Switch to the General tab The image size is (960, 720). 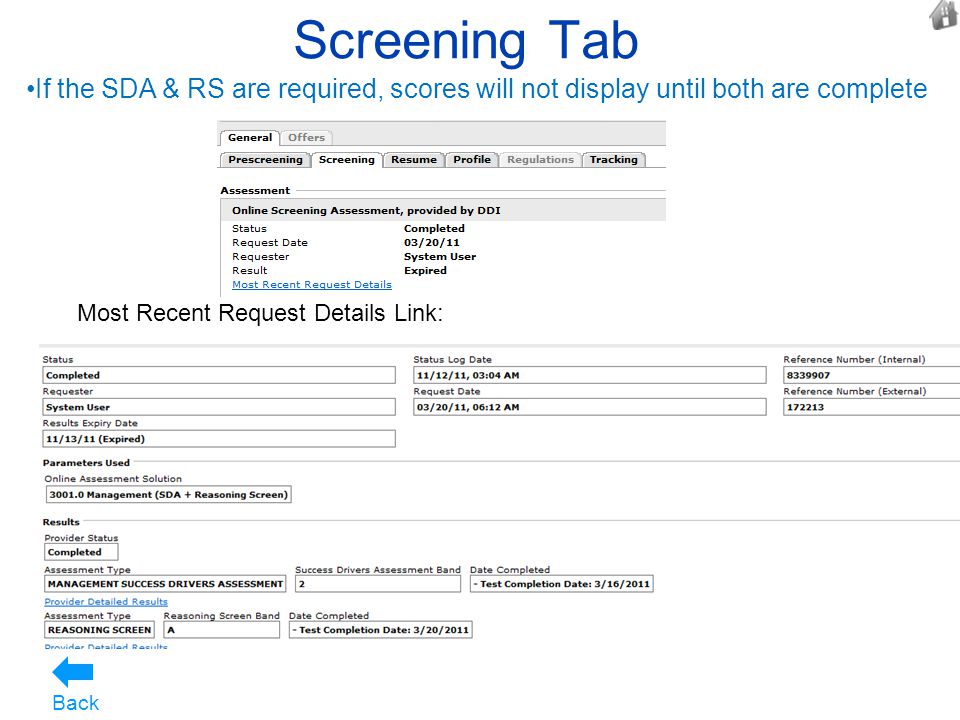pyautogui.click(x=250, y=138)
